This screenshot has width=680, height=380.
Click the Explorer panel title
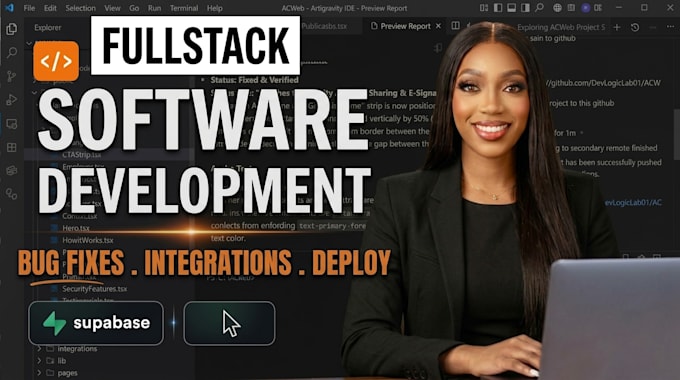click(x=48, y=27)
